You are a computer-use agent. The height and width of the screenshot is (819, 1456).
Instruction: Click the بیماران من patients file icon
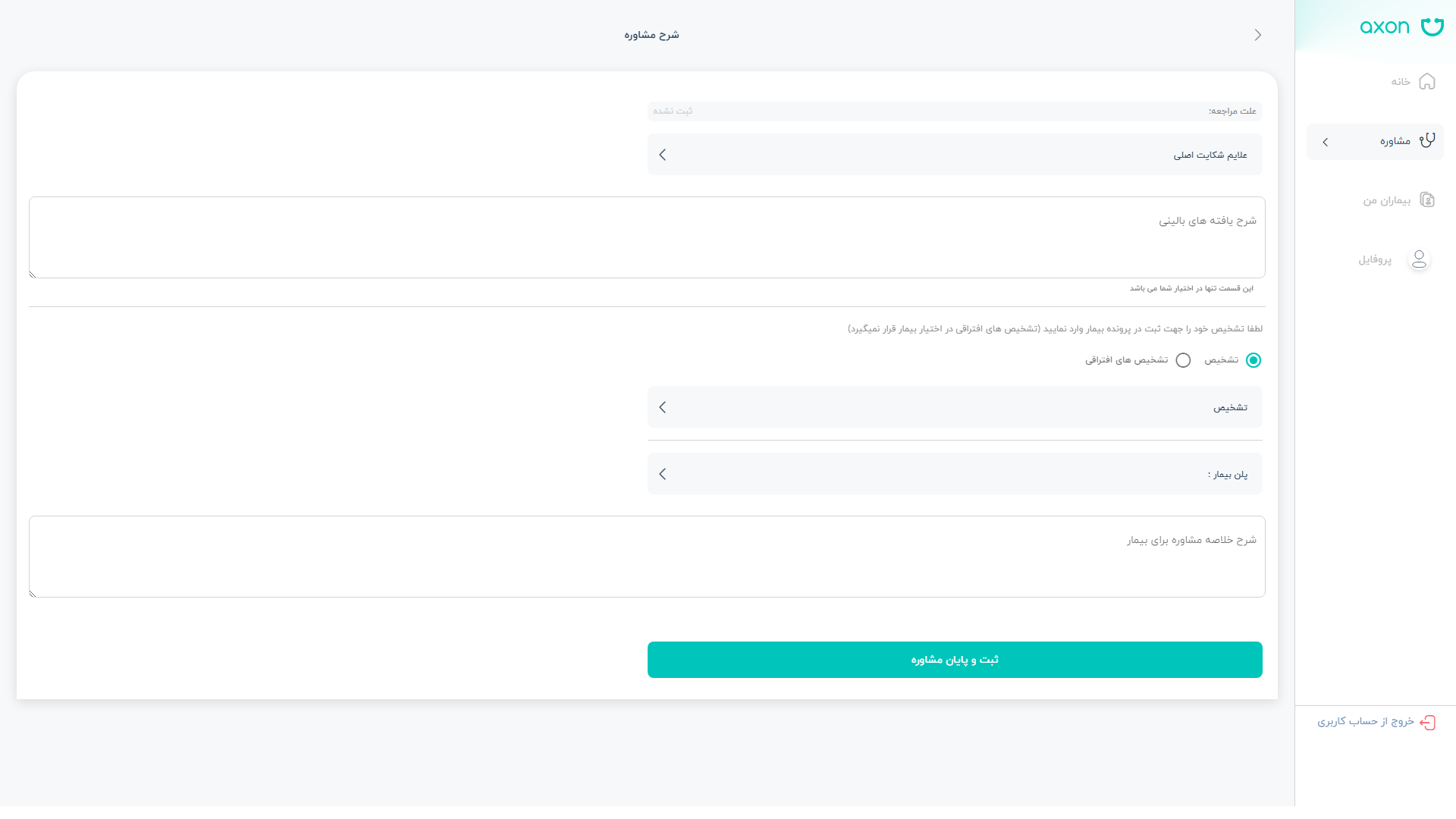1426,200
